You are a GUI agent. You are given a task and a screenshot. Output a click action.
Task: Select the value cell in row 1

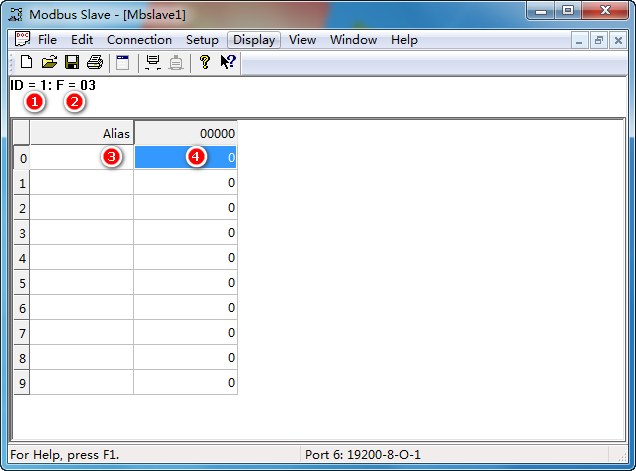[x=185, y=182]
